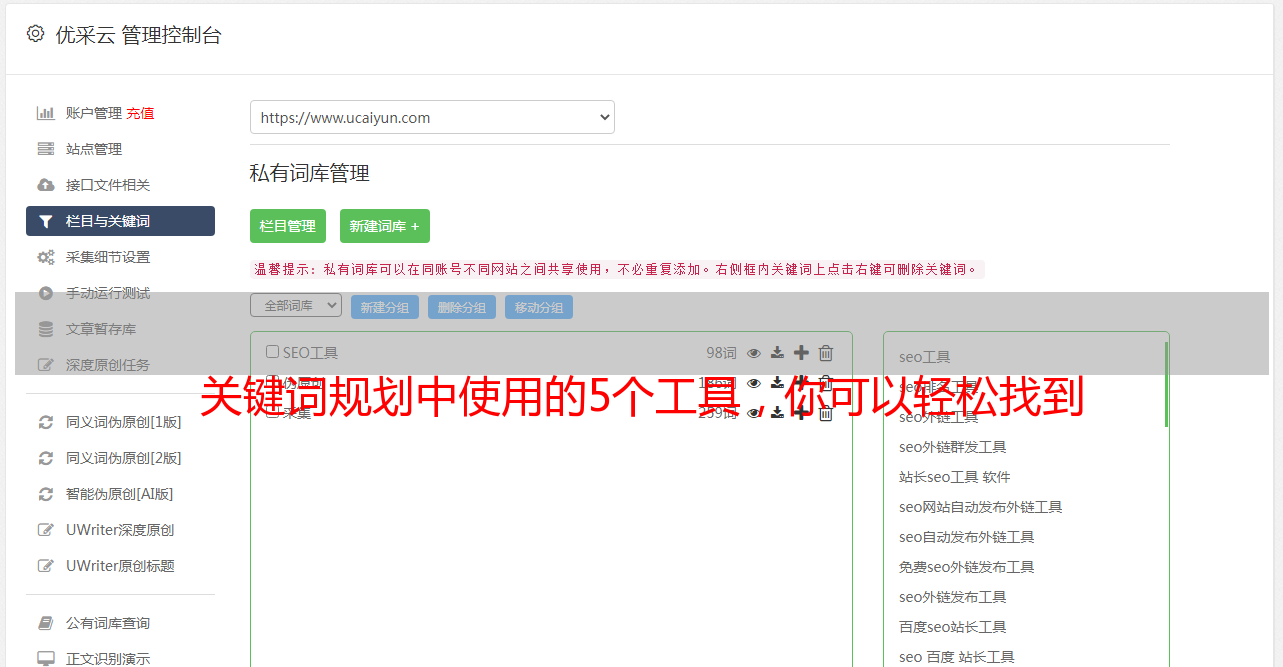This screenshot has height=667, width=1283.
Task: Click the 98词 count in SEO工具 row
Action: (721, 353)
